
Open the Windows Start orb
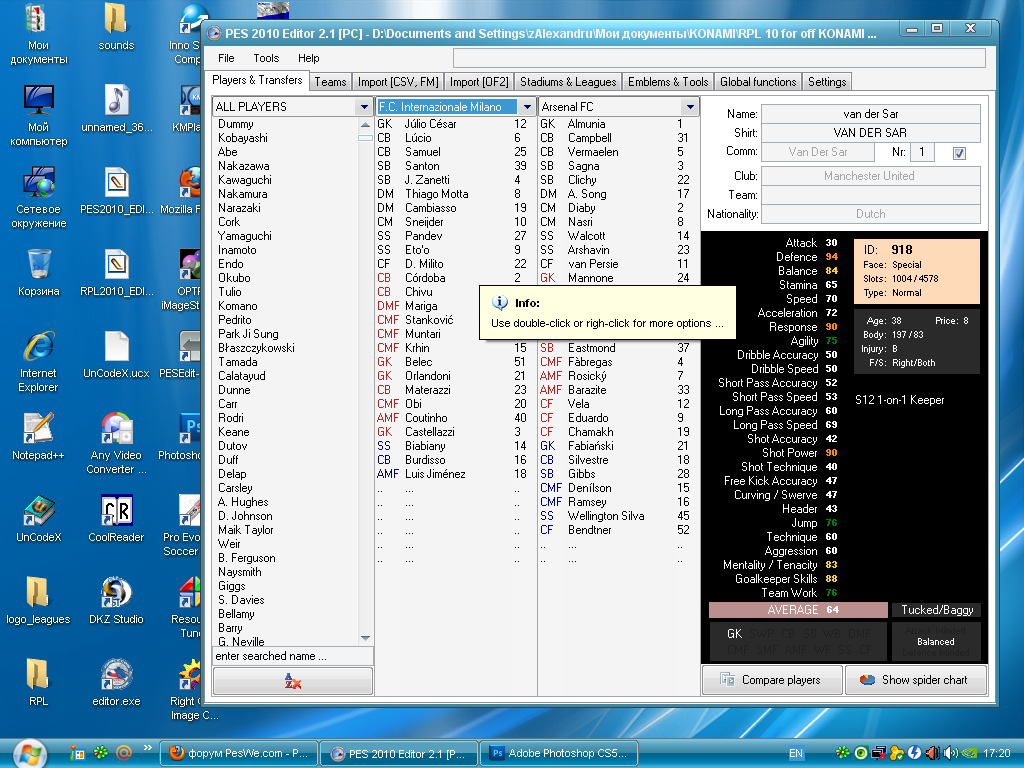tap(30, 754)
